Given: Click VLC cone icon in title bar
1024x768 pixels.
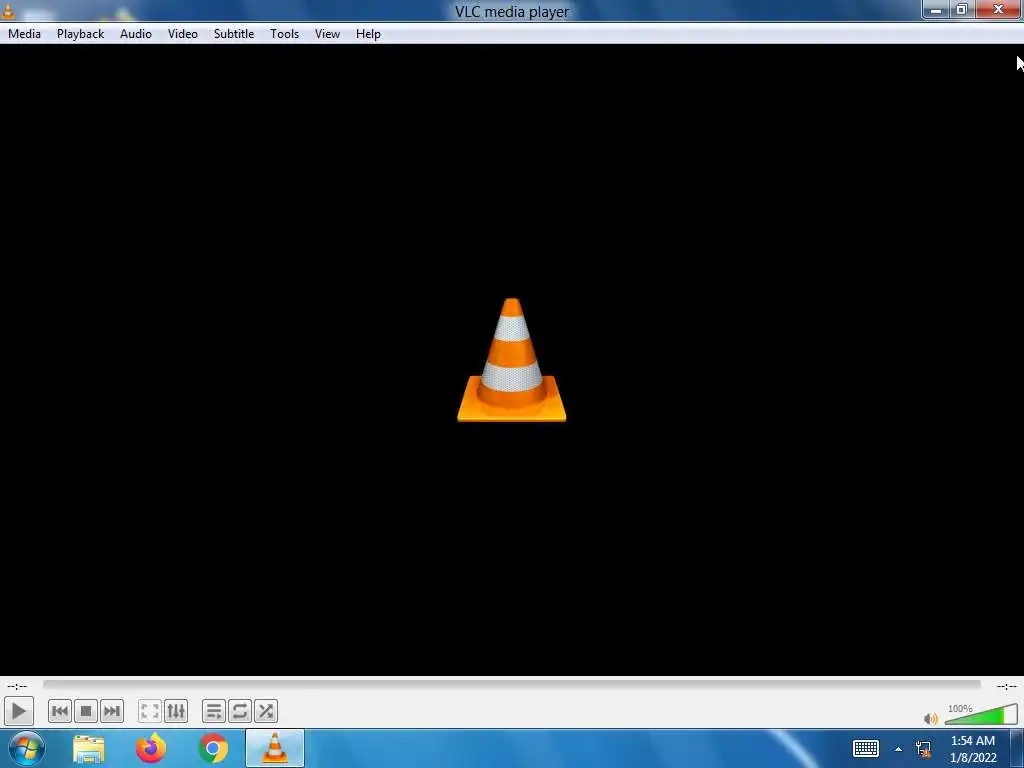Looking at the screenshot, I should click(8, 10).
